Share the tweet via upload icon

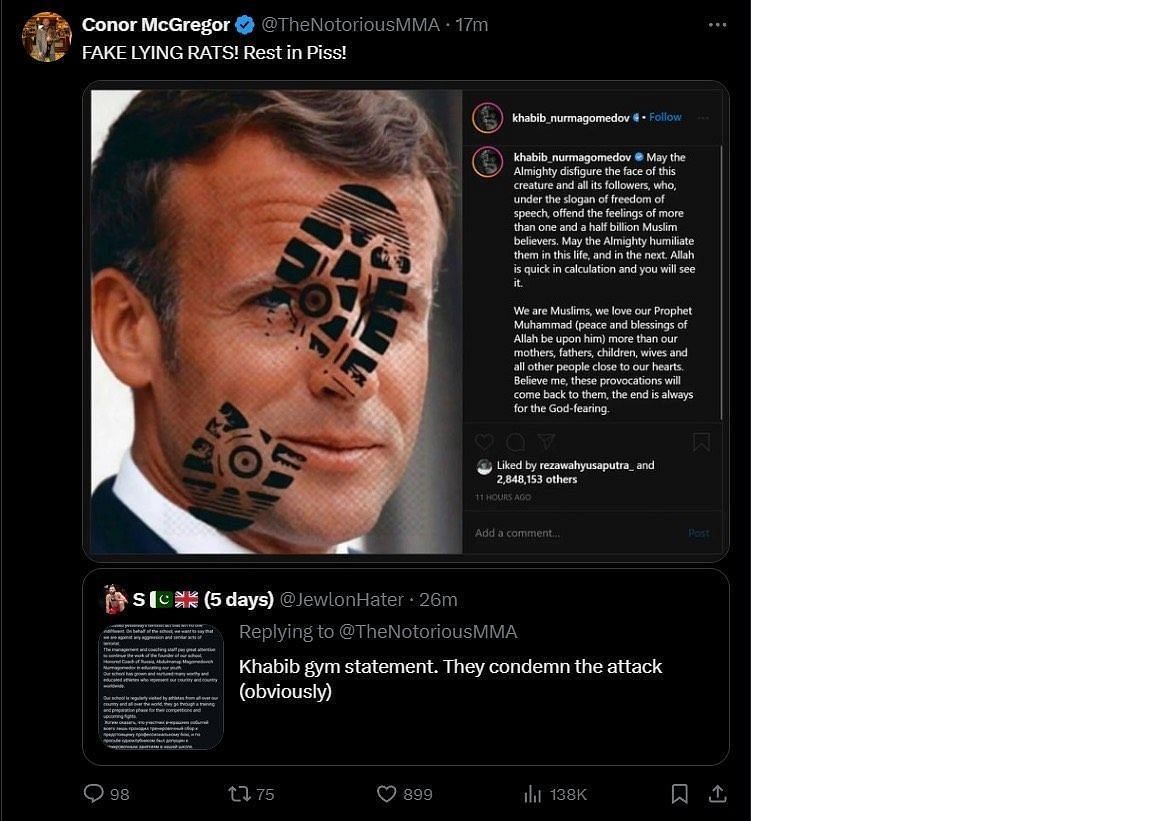coord(717,794)
